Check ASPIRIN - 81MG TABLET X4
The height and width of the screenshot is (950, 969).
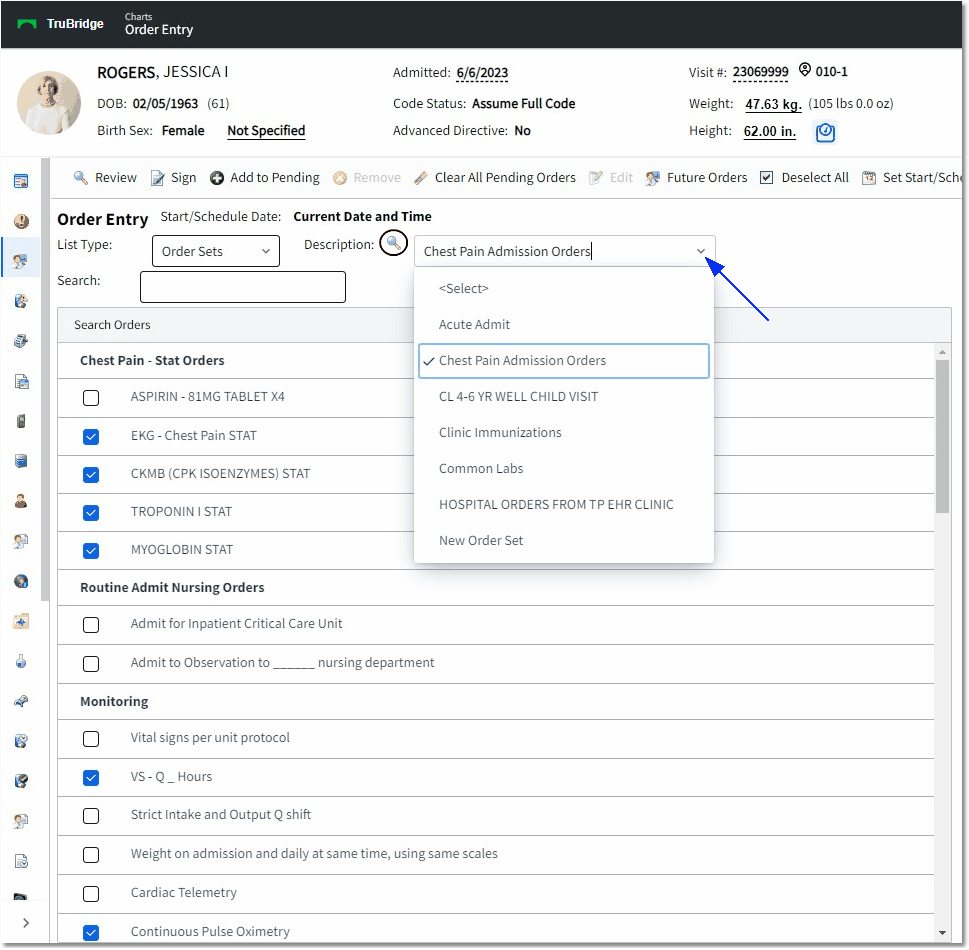pyautogui.click(x=91, y=398)
